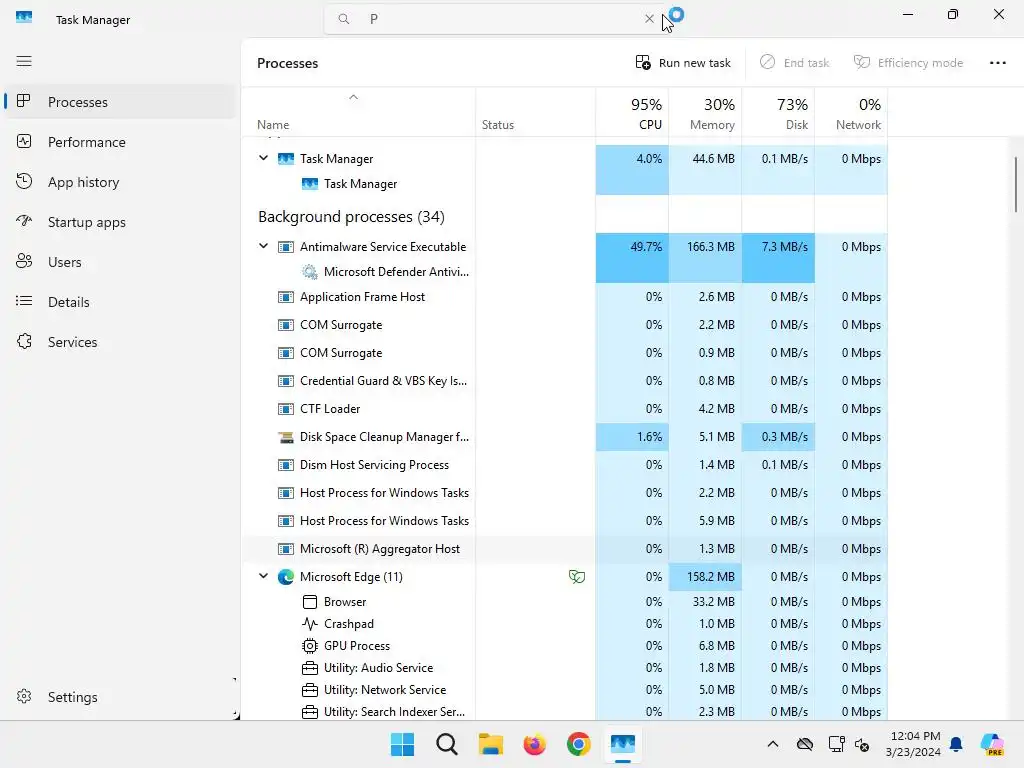This screenshot has height=768, width=1024.
Task: Show hidden system tray icons
Action: (x=773, y=744)
